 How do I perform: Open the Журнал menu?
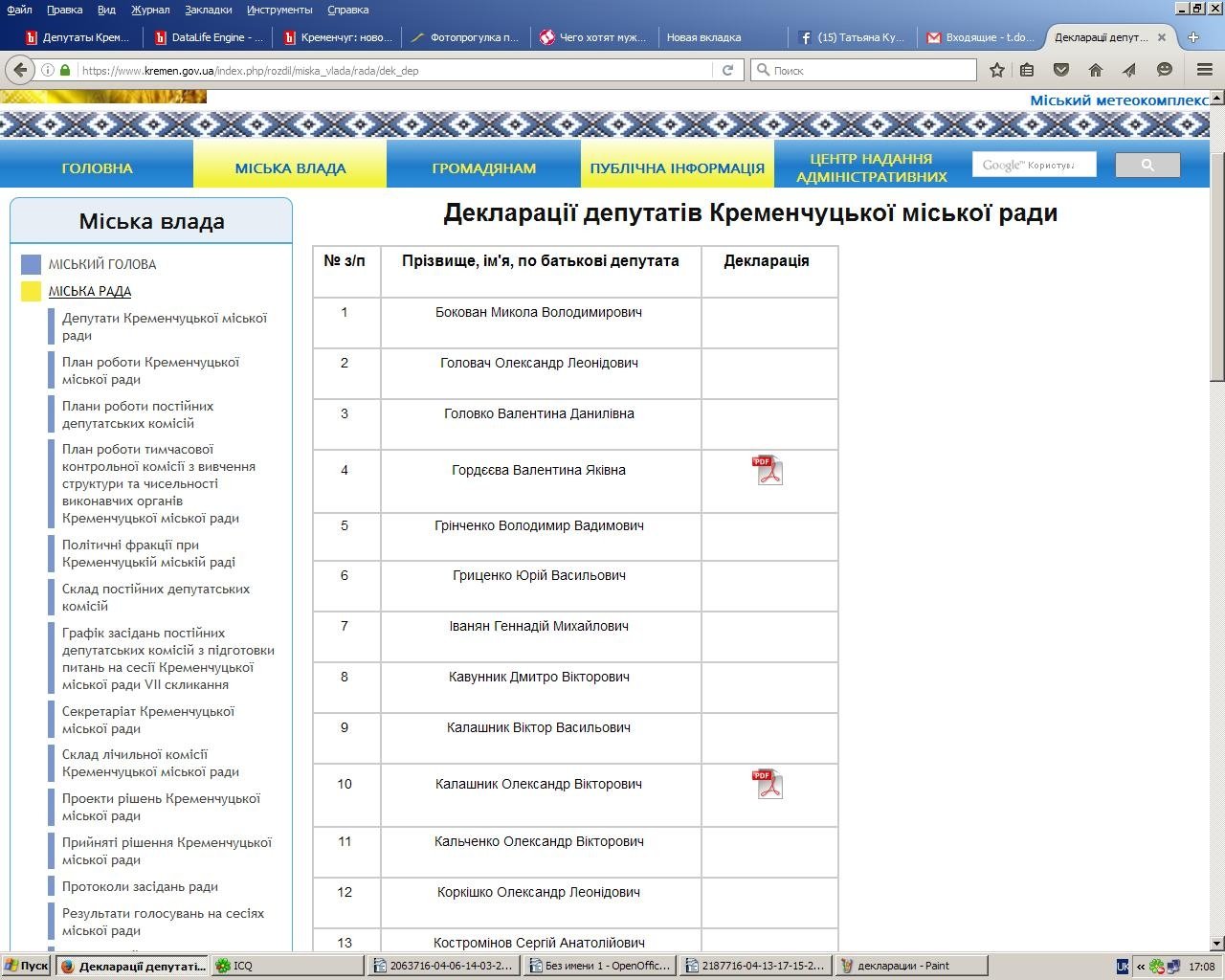(150, 10)
